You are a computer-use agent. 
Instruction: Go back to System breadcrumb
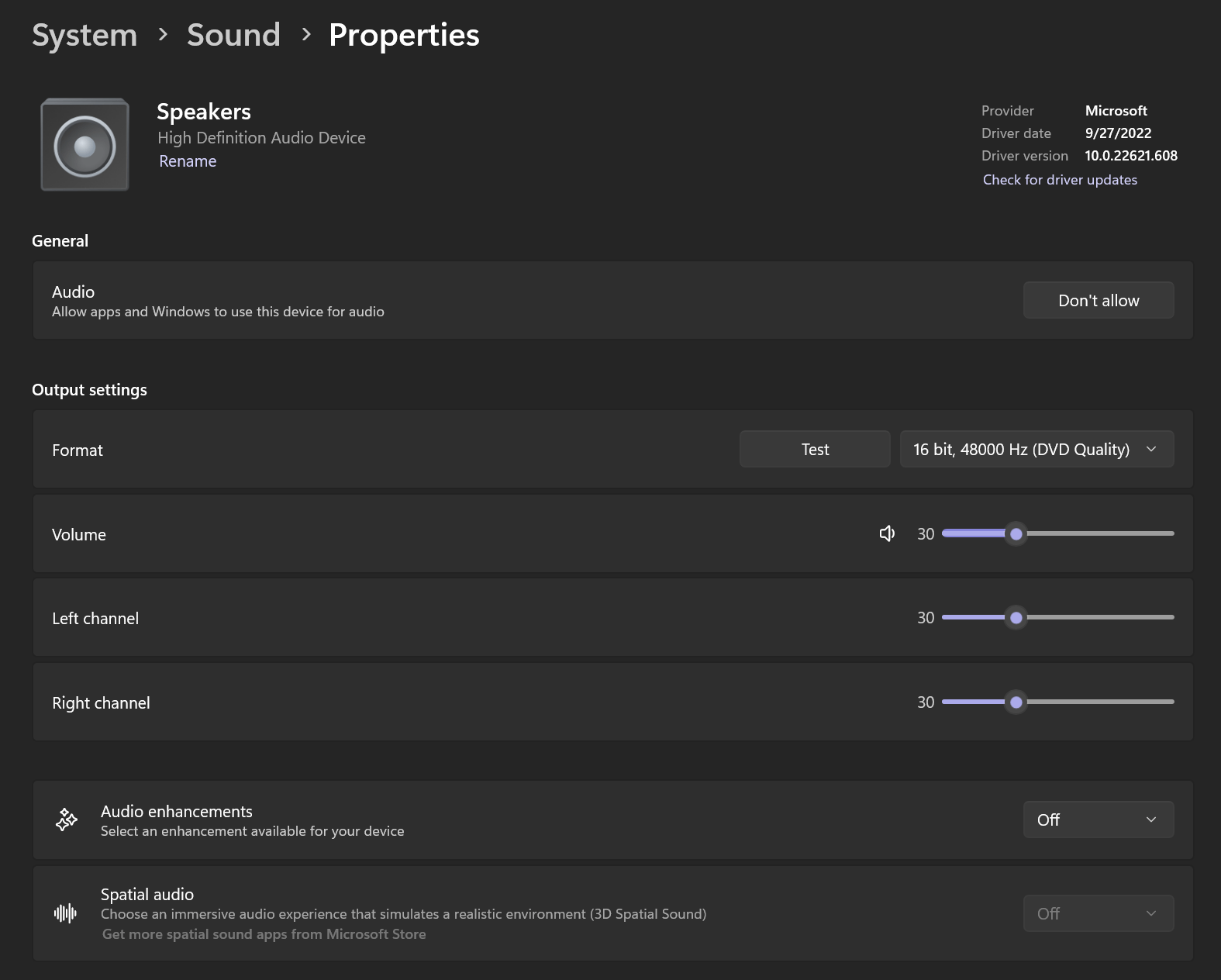[x=85, y=36]
